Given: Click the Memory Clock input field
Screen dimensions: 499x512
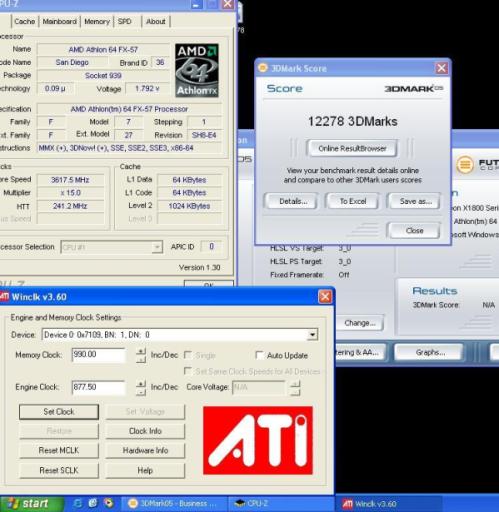Looking at the screenshot, I should tap(99, 355).
